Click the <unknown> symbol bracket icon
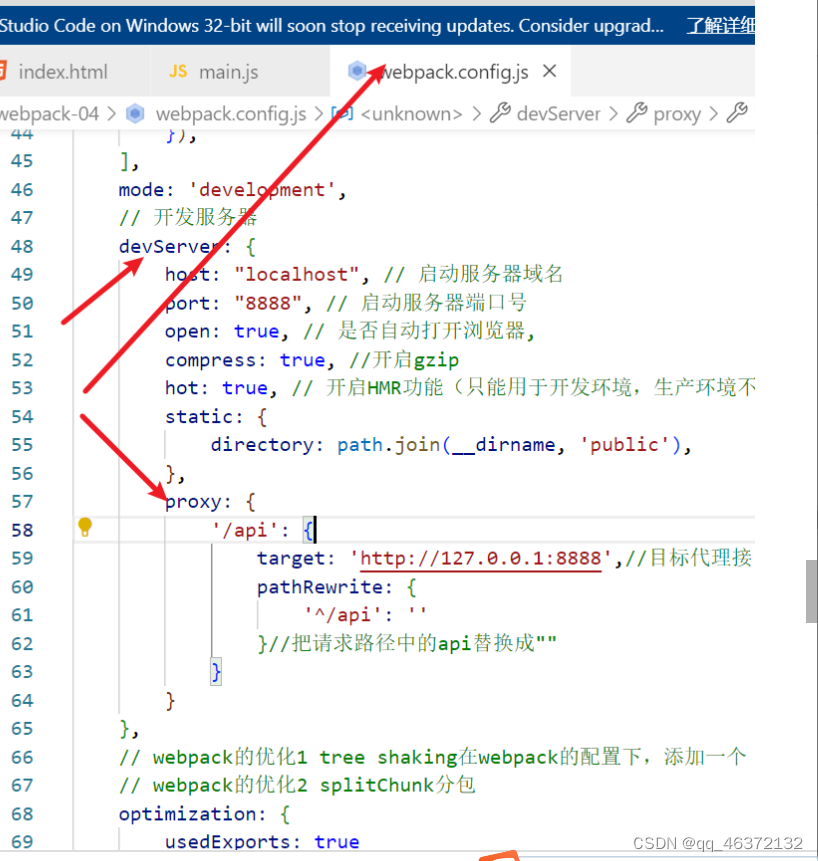818x861 pixels. click(342, 113)
